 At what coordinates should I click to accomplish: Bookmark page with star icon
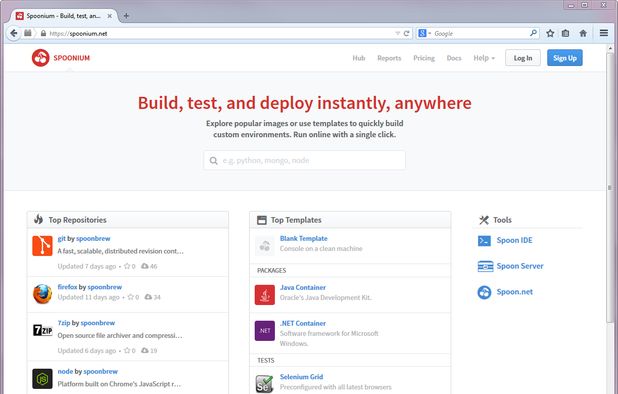pos(550,33)
